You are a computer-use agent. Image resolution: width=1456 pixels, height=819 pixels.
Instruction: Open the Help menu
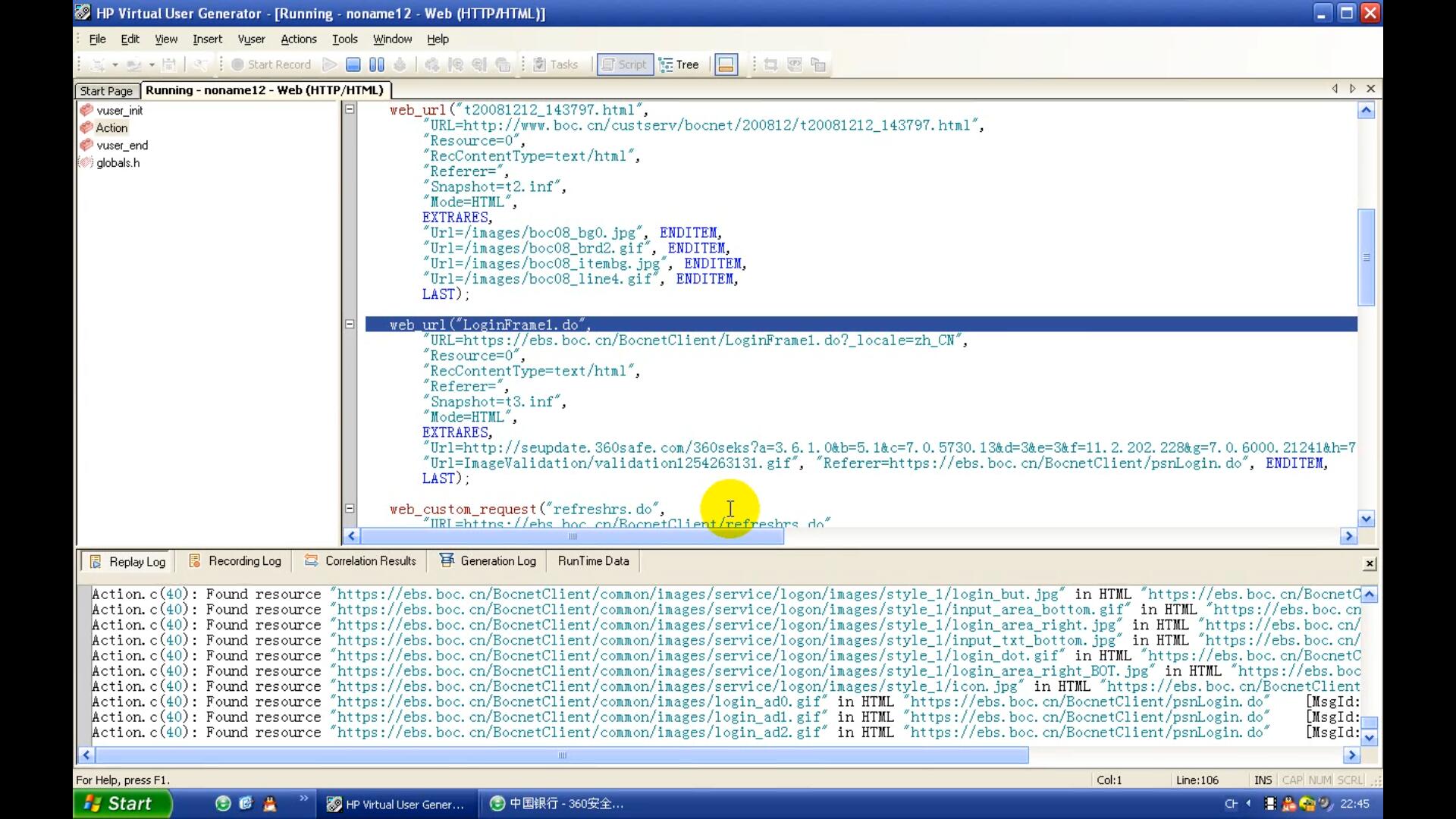point(438,39)
